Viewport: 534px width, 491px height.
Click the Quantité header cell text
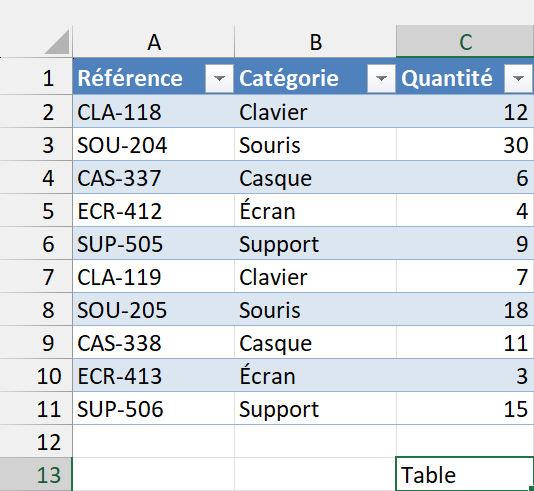446,78
